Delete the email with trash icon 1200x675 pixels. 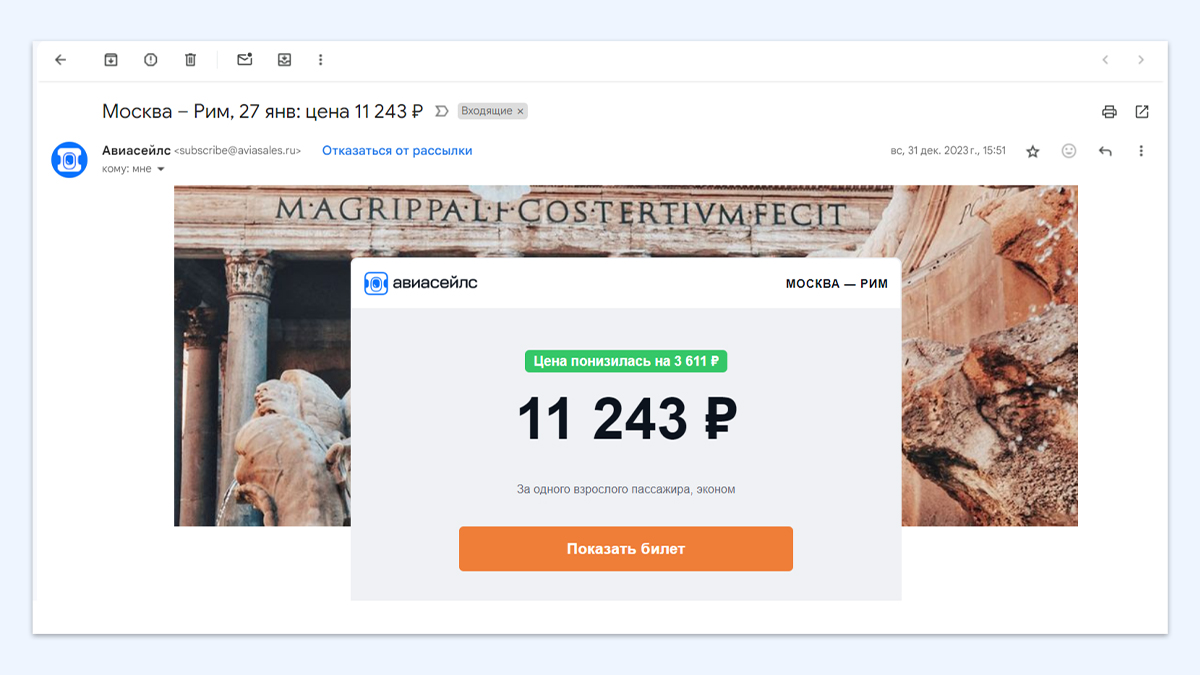pyautogui.click(x=191, y=60)
